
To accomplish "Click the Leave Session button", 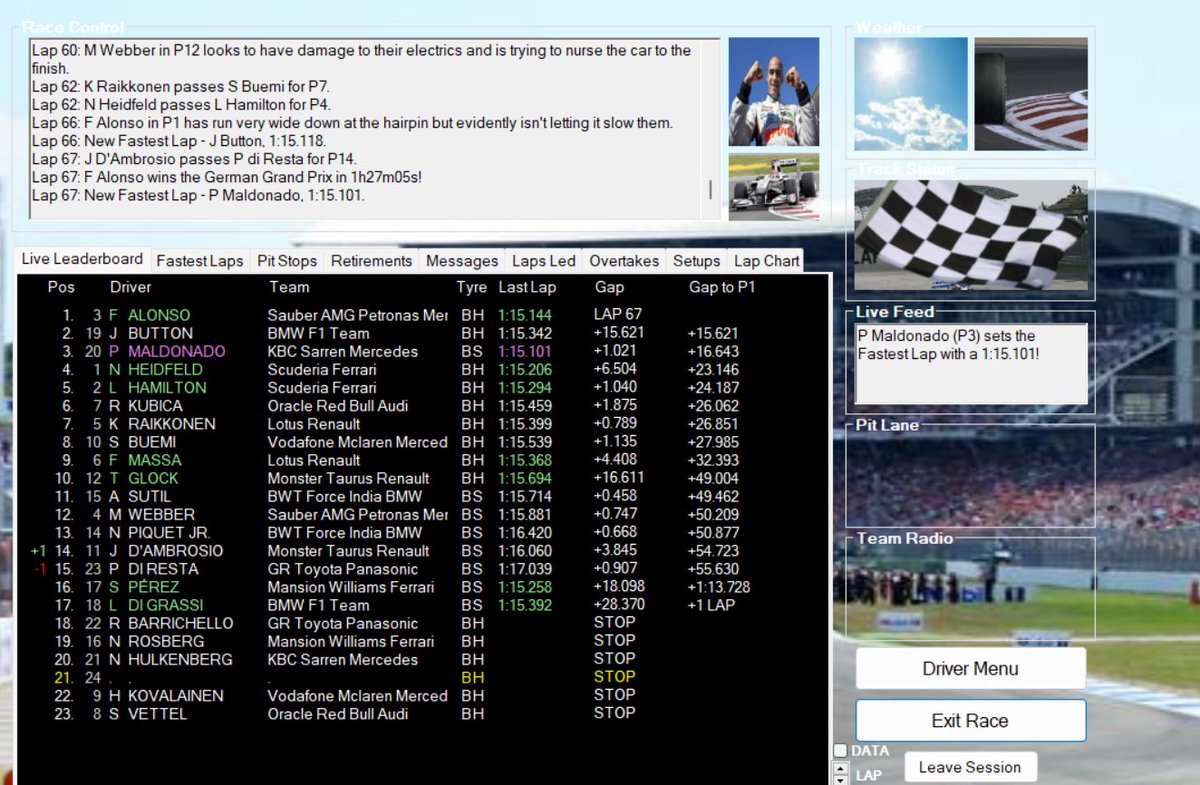I will (x=970, y=767).
